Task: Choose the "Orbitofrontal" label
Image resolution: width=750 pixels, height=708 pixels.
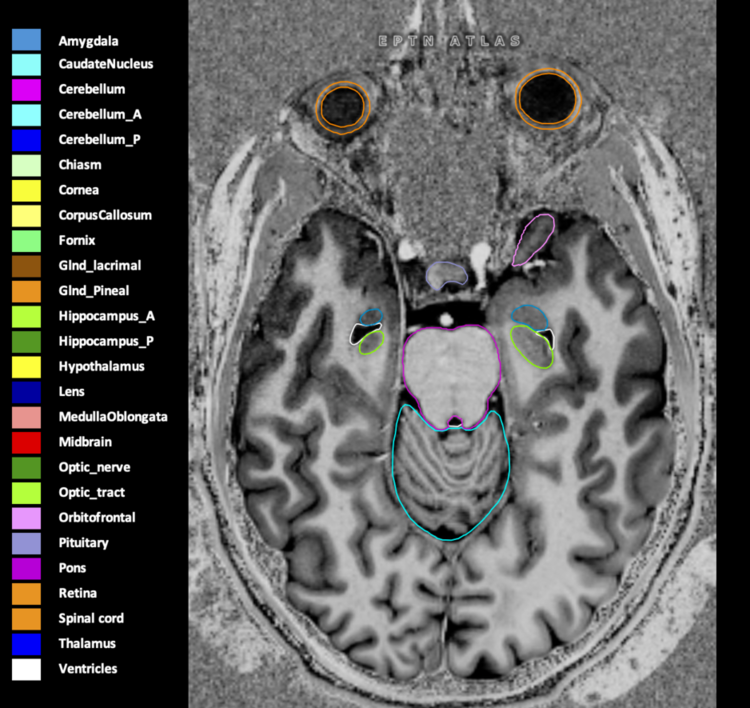Action: point(97,518)
